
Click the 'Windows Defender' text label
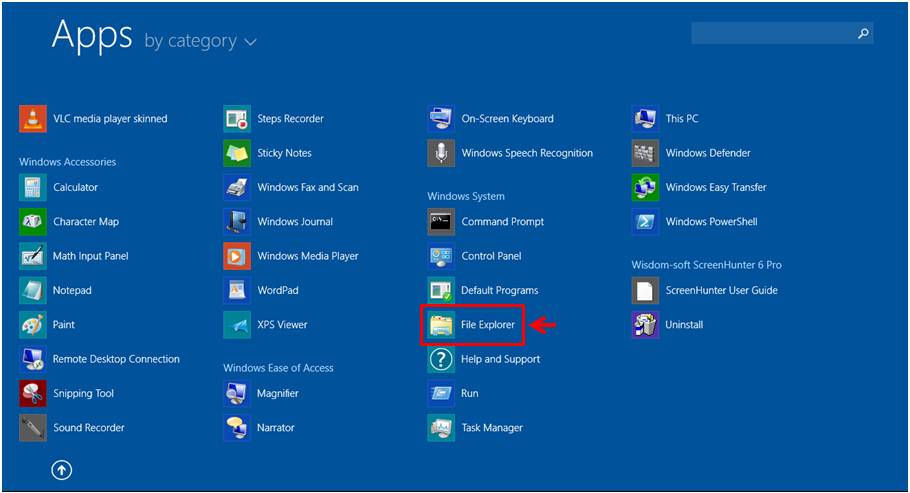point(708,153)
